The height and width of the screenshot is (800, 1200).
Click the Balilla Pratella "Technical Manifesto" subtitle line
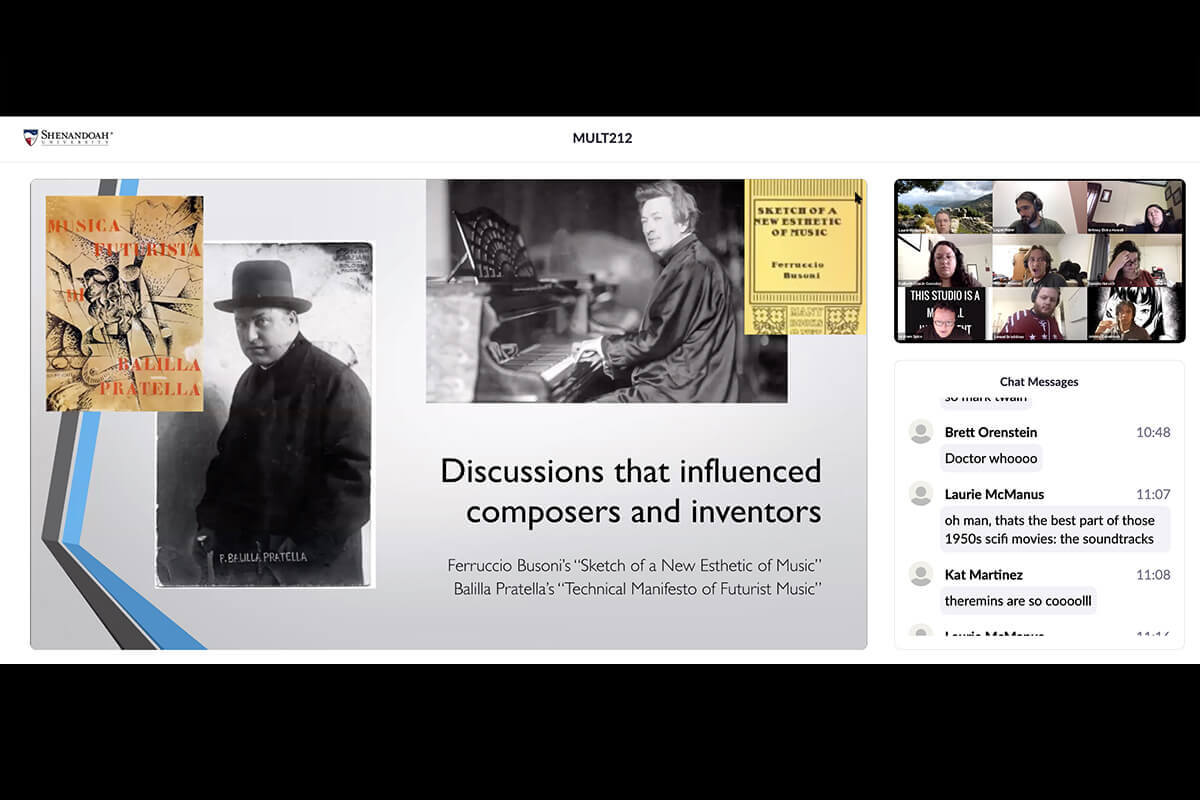coord(637,589)
